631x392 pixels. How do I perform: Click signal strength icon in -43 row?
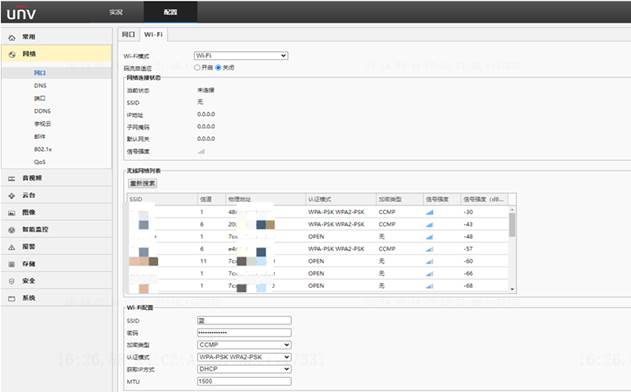pyautogui.click(x=429, y=225)
